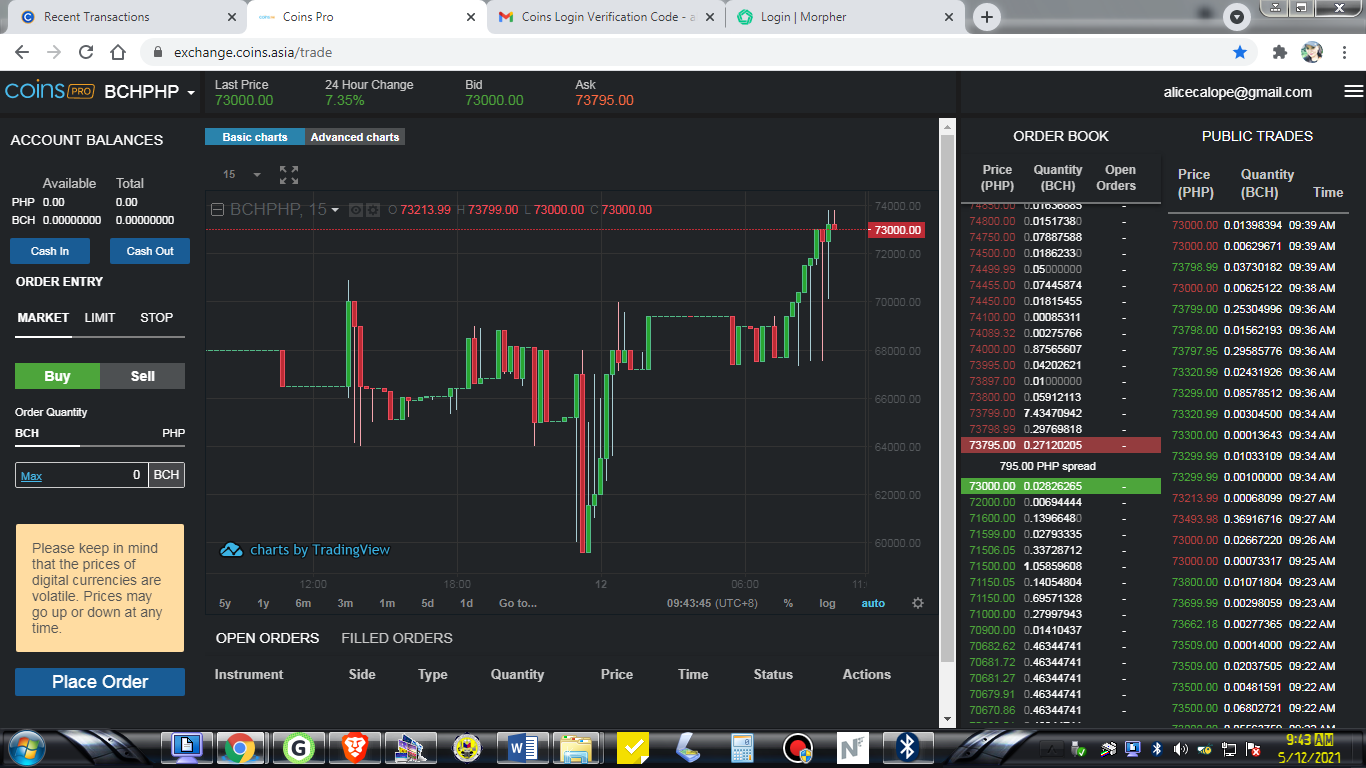Open Chrome extensions puzzle icon

point(1279,52)
